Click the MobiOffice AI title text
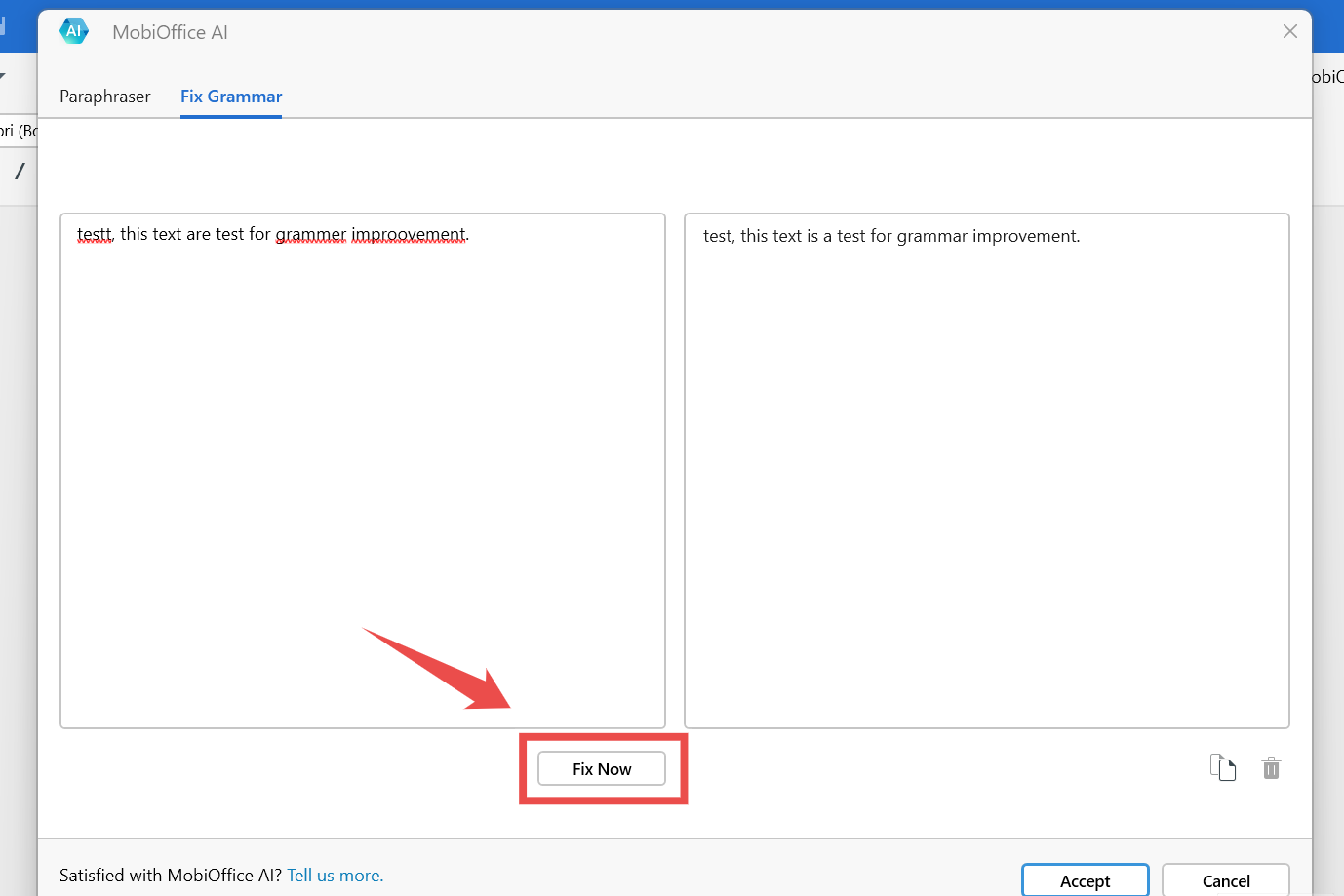 coord(170,31)
